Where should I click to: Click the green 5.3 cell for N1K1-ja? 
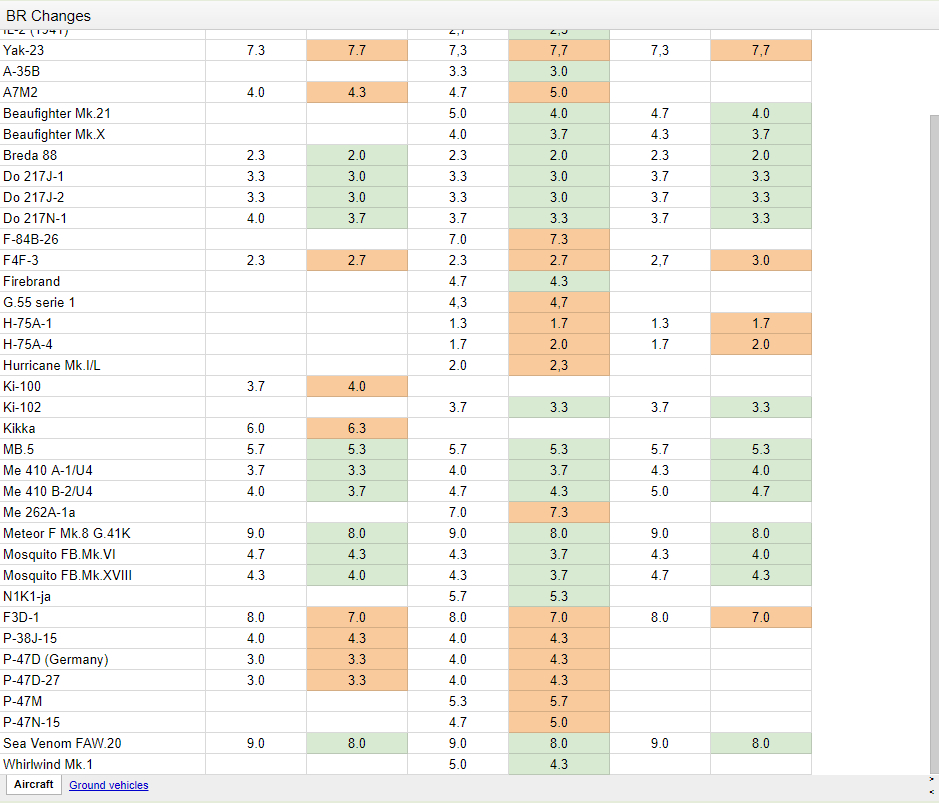pyautogui.click(x=558, y=597)
